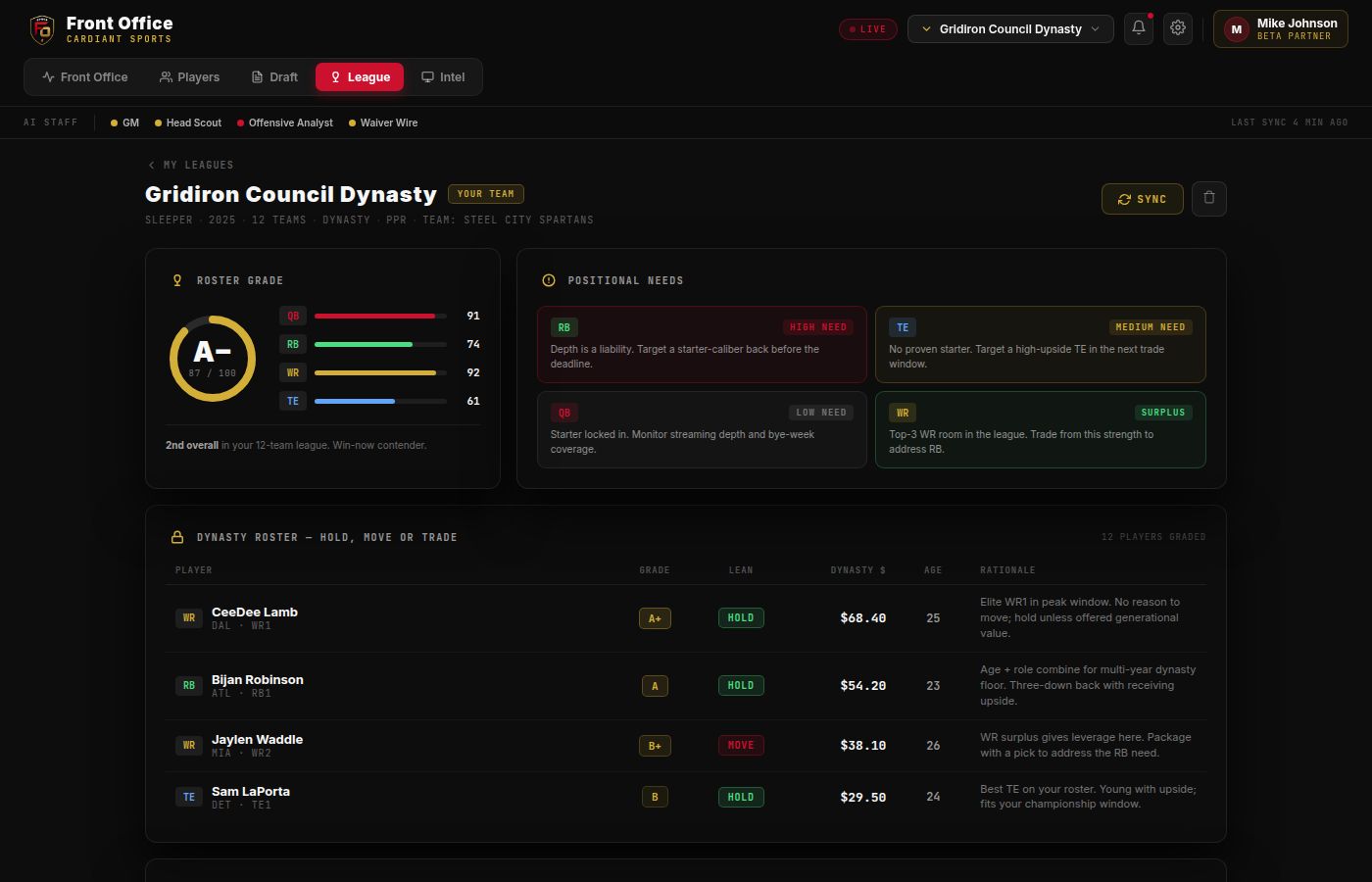
Task: Click the SYNC button
Action: click(1142, 199)
